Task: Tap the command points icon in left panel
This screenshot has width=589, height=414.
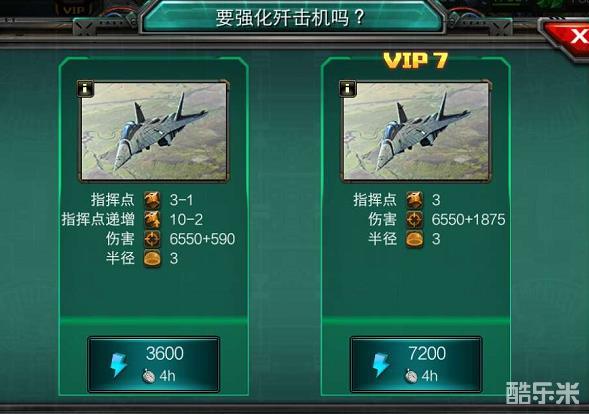Action: pos(152,200)
